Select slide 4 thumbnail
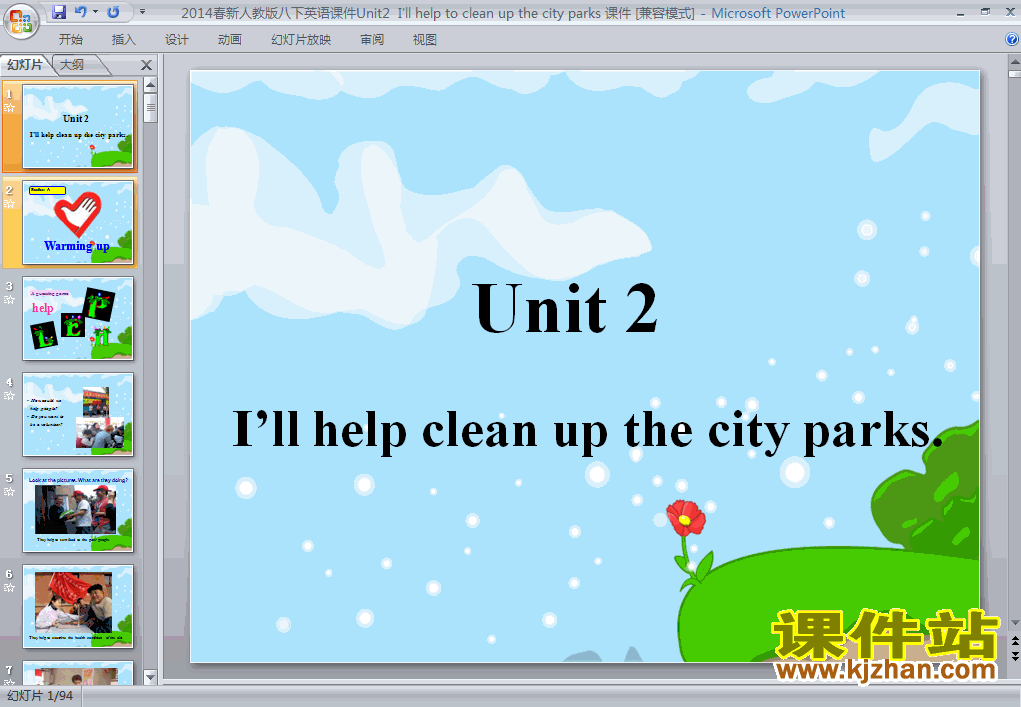1021x707 pixels. click(x=78, y=415)
